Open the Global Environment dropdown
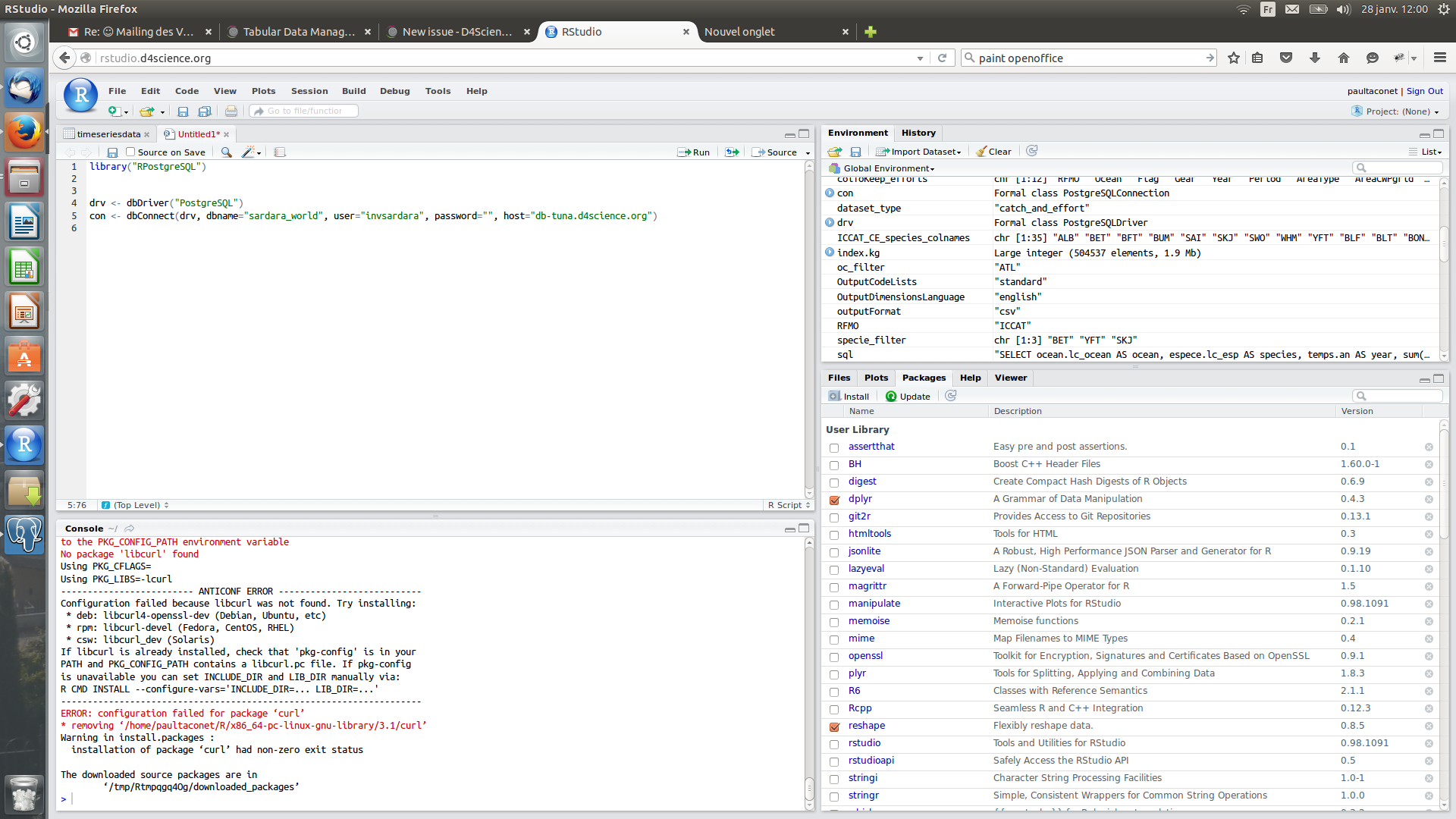 883,168
